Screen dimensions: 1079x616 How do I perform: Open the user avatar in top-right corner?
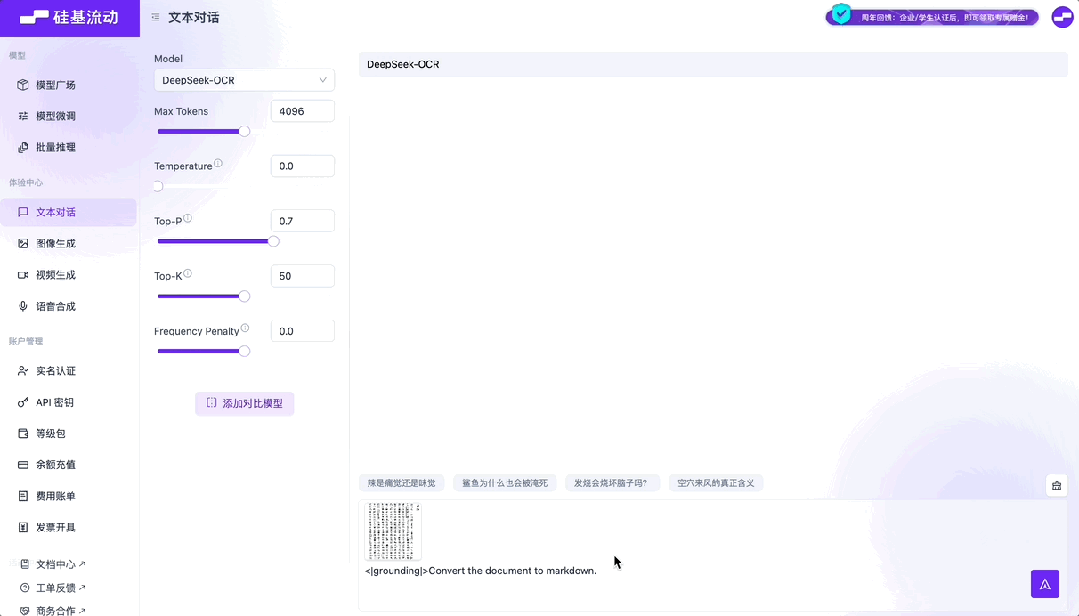tap(1061, 17)
